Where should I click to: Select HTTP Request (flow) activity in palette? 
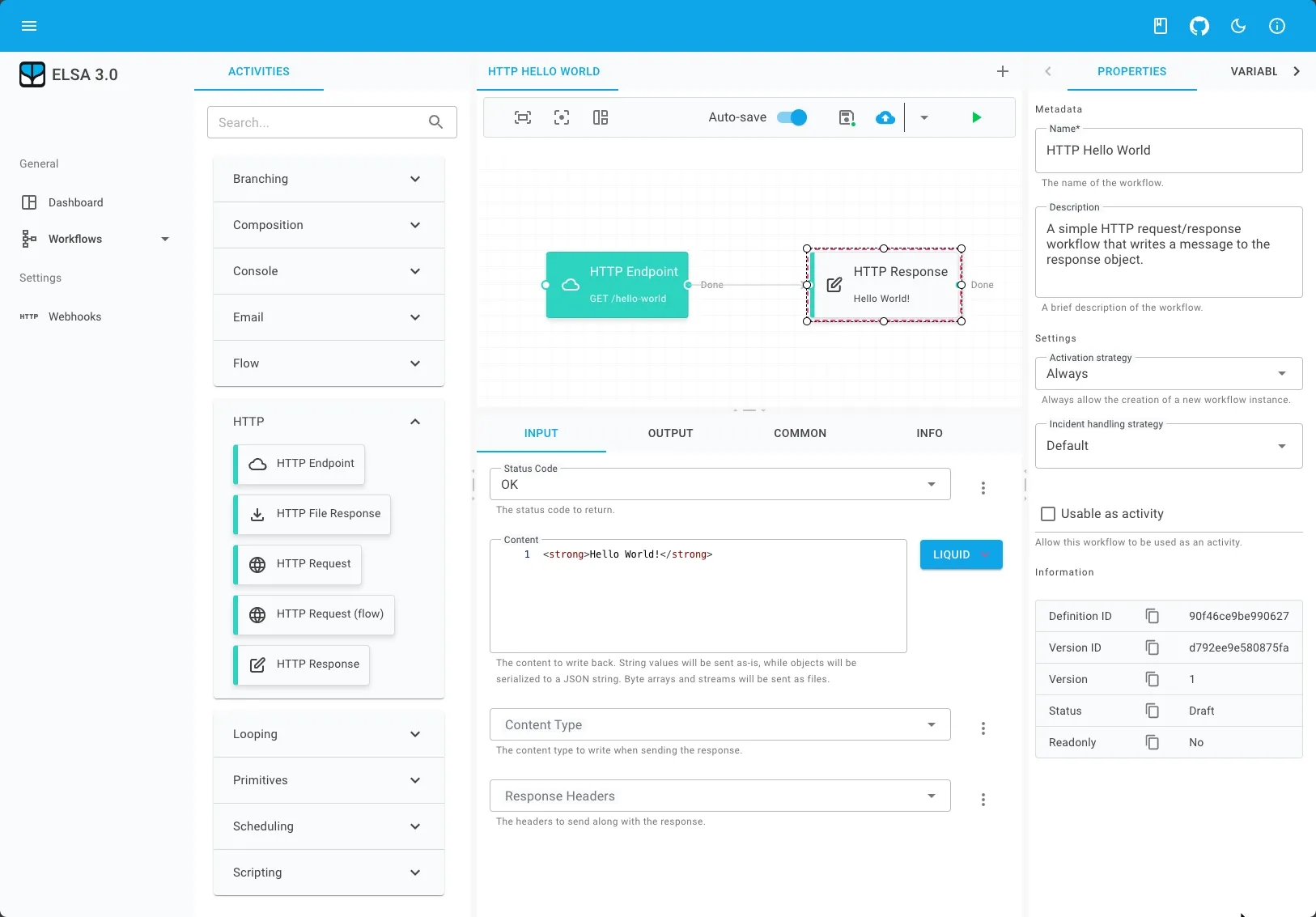coord(314,614)
